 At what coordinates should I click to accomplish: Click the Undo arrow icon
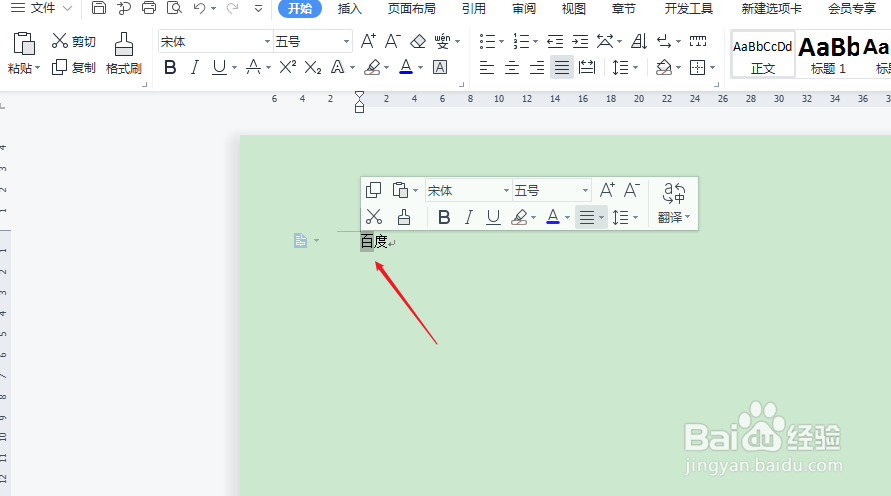[x=199, y=8]
